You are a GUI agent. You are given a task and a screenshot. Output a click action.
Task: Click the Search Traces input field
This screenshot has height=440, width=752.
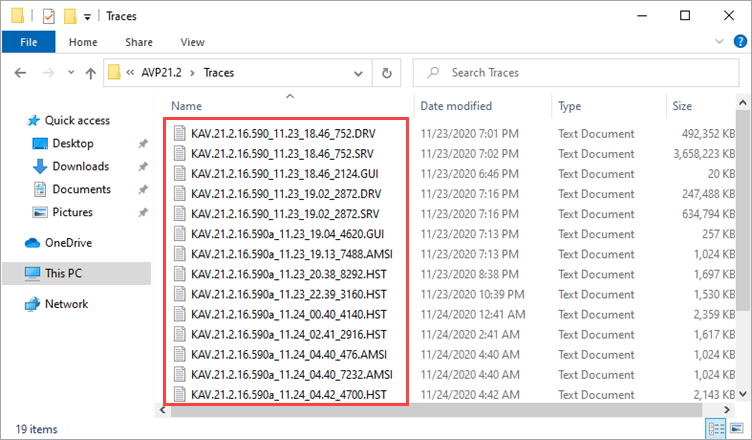576,73
